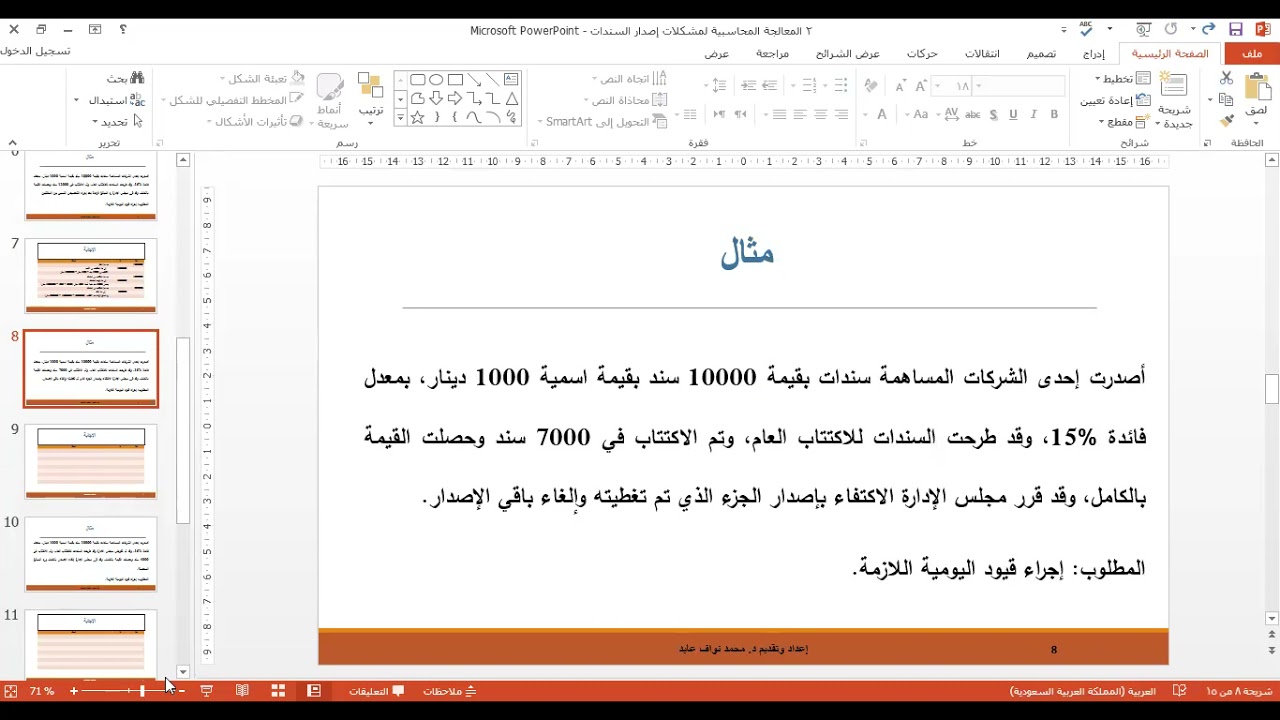Insert a New Slide via its icon

click(x=1174, y=85)
